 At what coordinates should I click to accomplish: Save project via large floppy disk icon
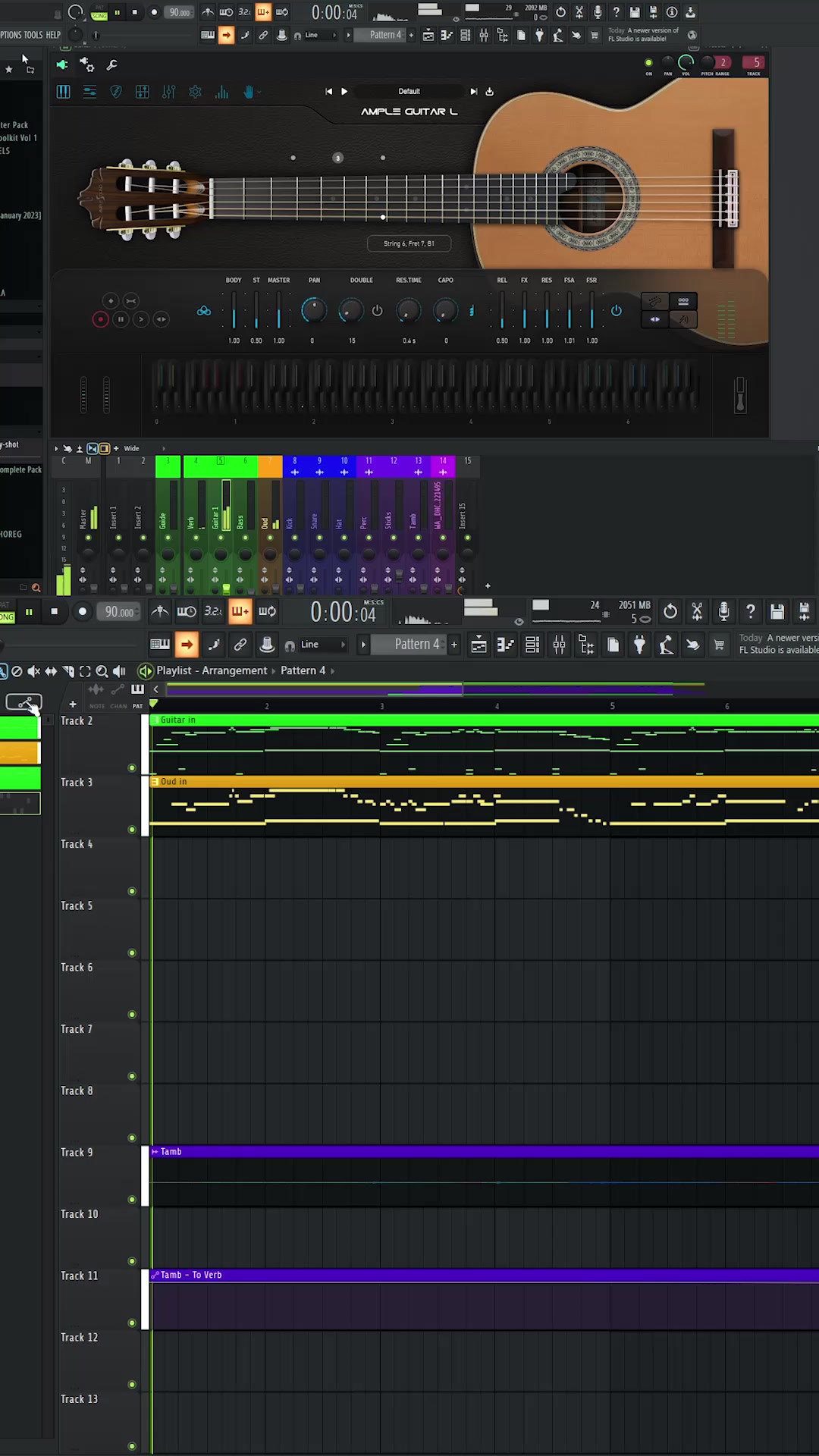point(777,611)
